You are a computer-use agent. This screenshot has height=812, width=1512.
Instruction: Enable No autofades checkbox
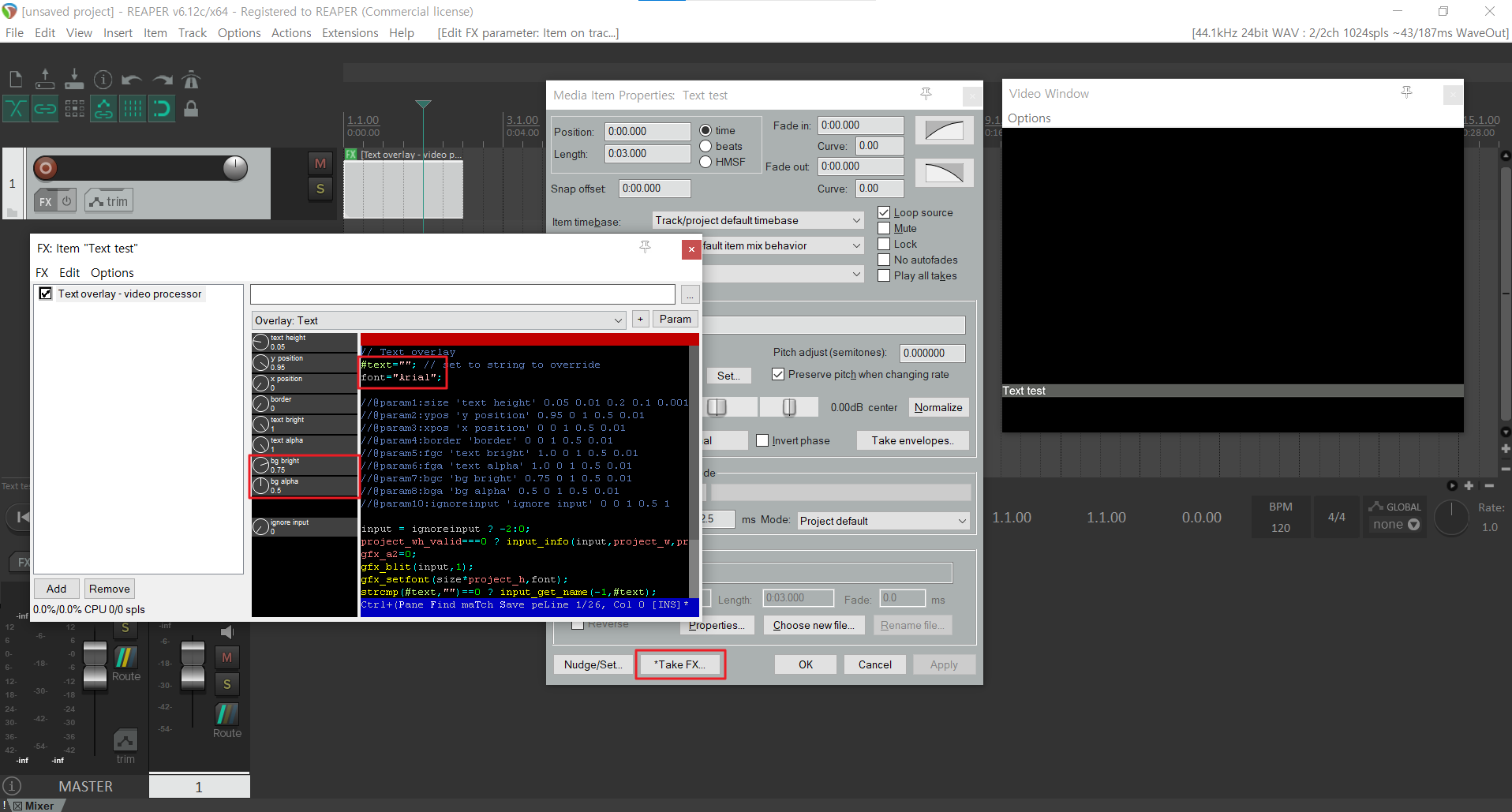pos(884,260)
